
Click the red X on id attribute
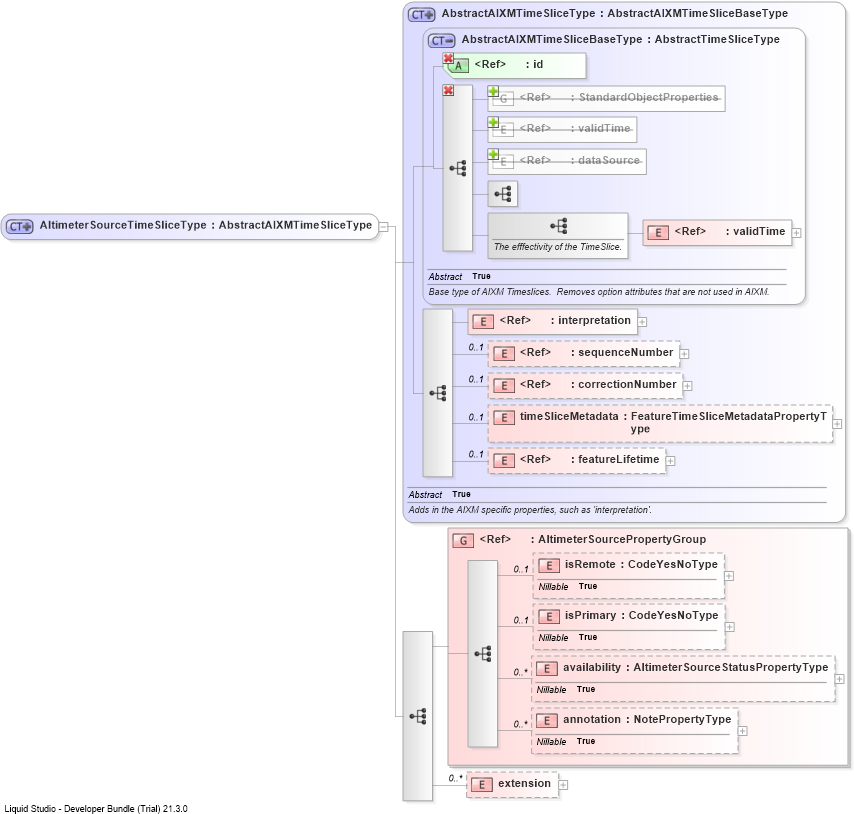[x=448, y=58]
